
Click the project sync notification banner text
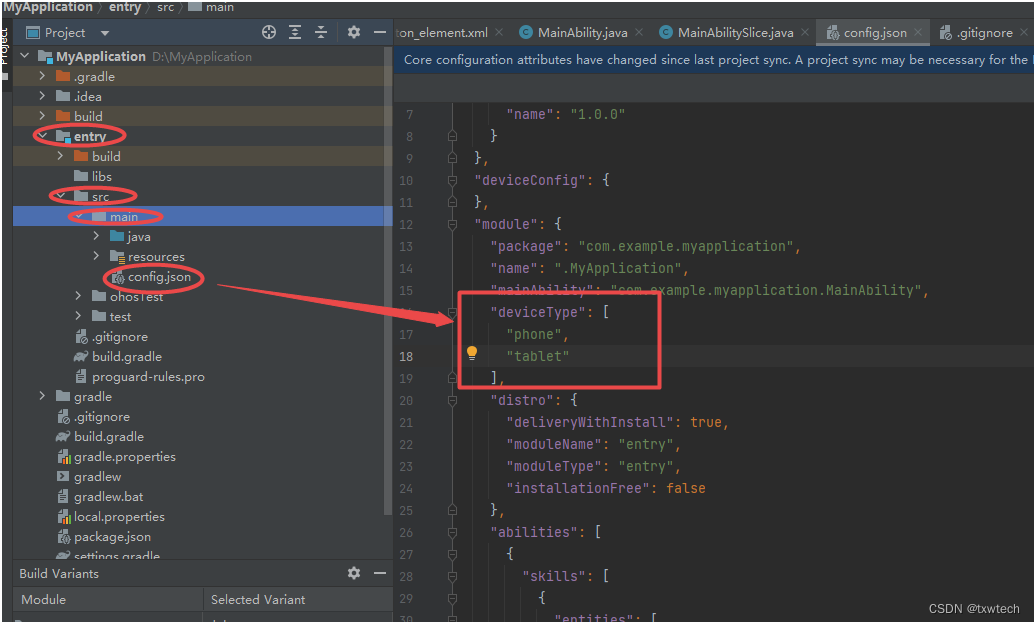[716, 59]
